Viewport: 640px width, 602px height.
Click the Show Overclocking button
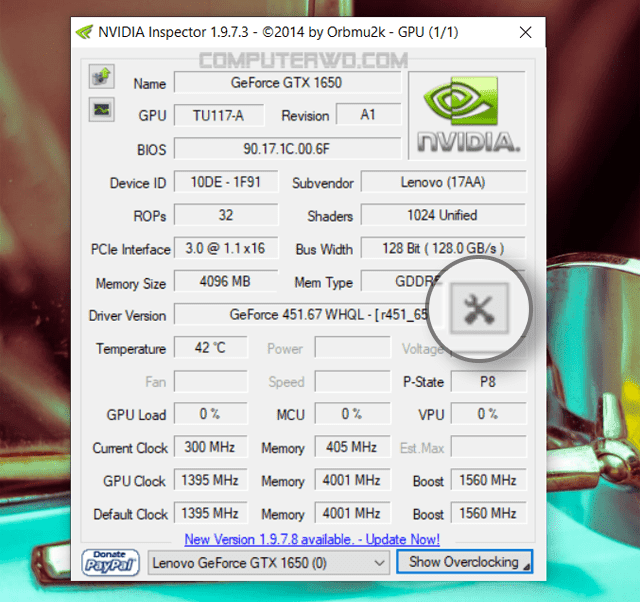(x=464, y=562)
